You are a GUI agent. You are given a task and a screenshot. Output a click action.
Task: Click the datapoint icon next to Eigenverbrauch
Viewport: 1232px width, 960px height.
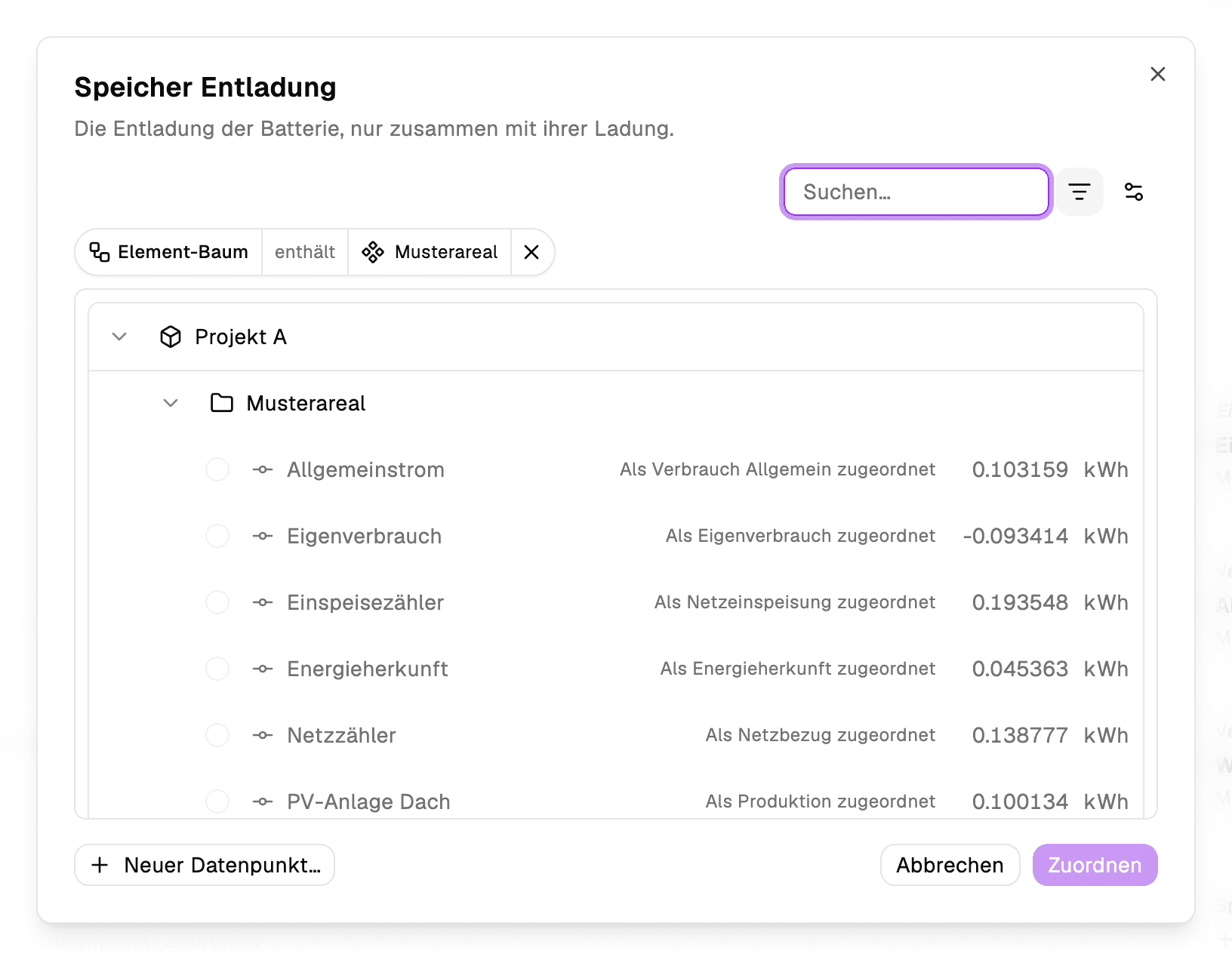point(263,536)
